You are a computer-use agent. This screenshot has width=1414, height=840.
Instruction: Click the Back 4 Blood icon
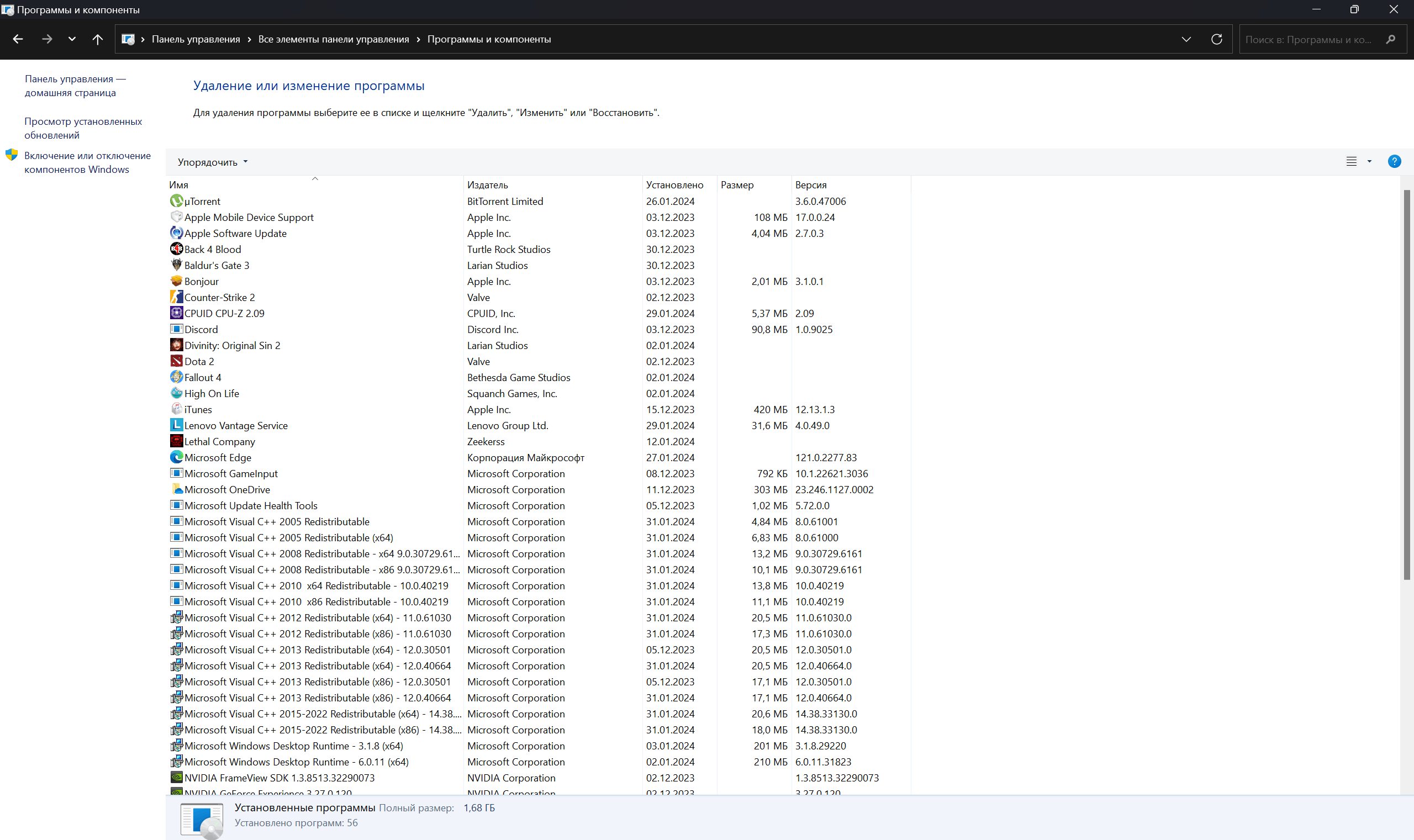coord(176,249)
